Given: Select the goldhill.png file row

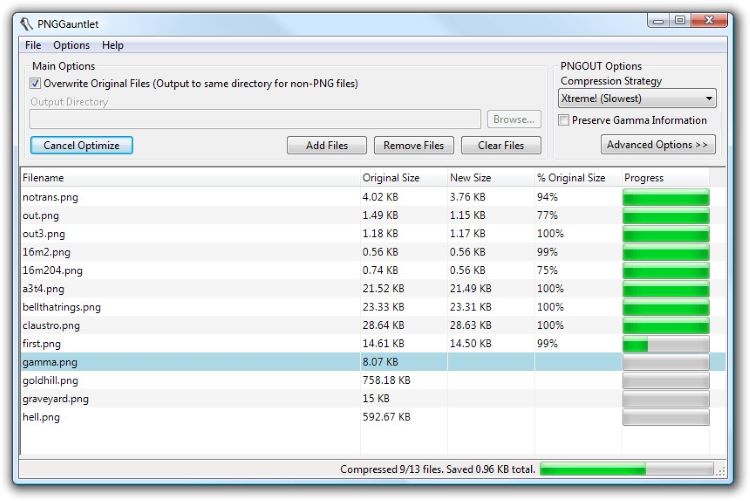Looking at the screenshot, I should tap(373, 380).
